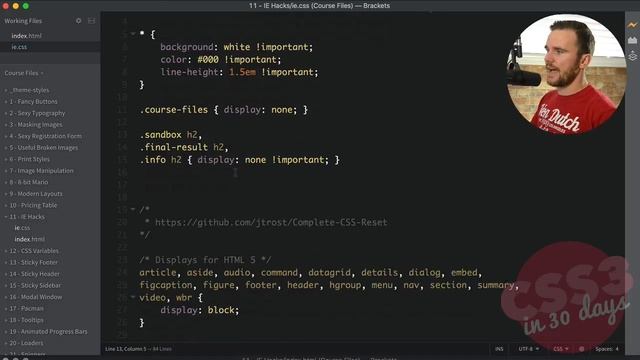This screenshot has width=640, height=360.
Task: Open the 17 - Pacman folder
Action: click(x=26, y=309)
